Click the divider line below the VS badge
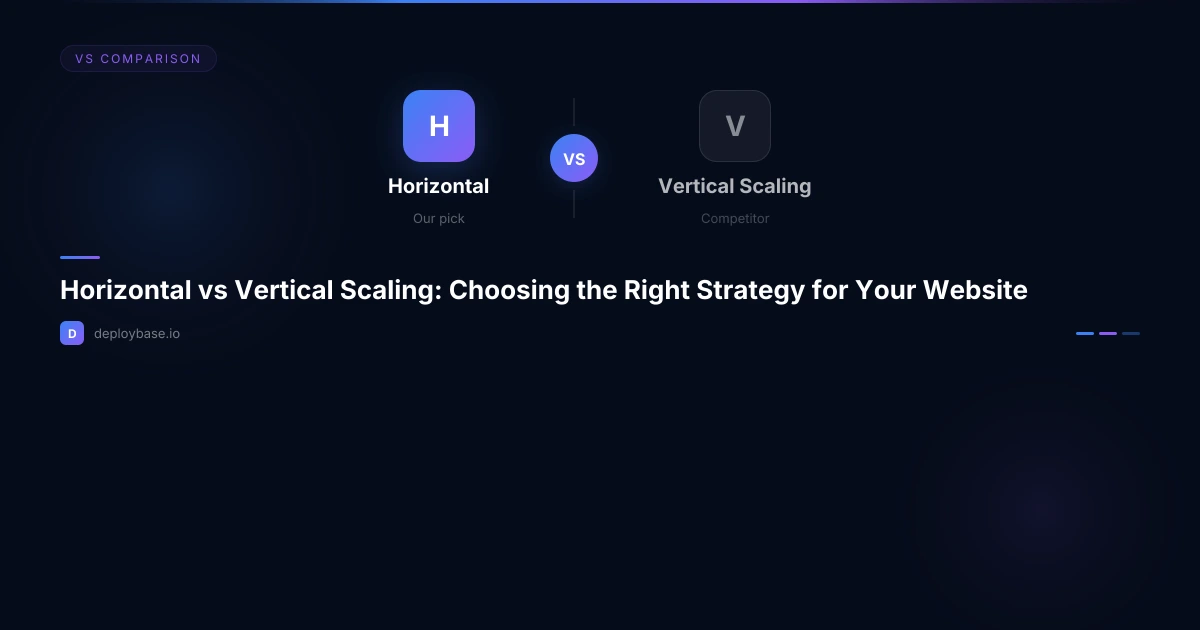 (574, 201)
